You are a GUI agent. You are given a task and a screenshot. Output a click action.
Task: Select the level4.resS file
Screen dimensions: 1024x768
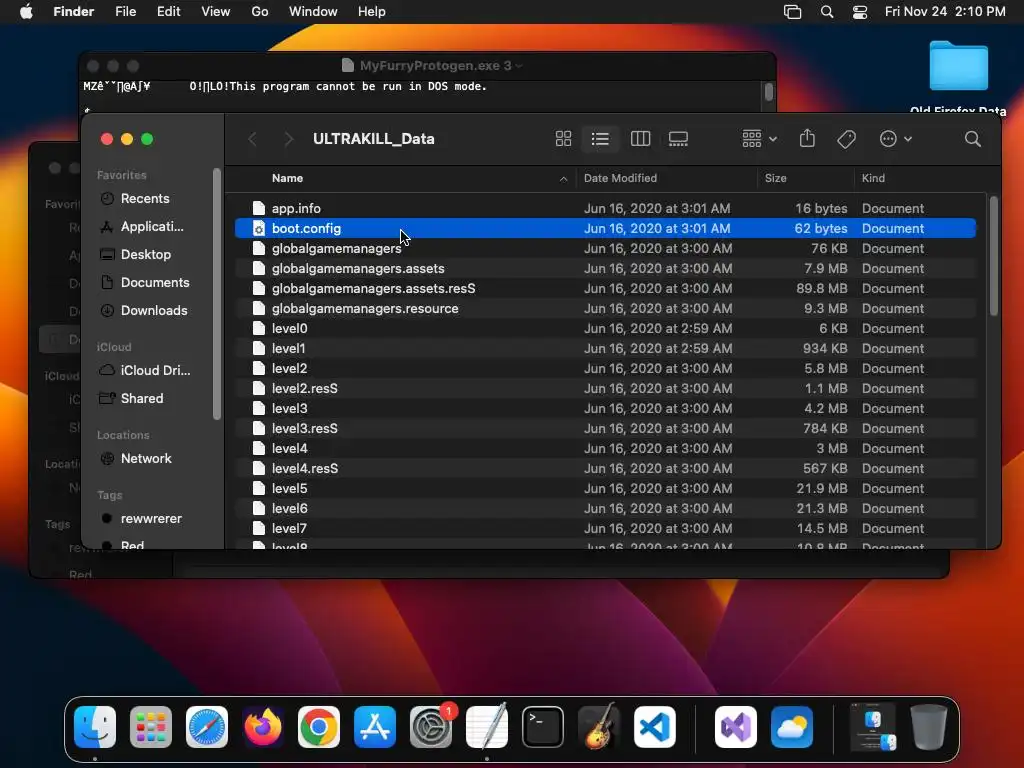605,468
